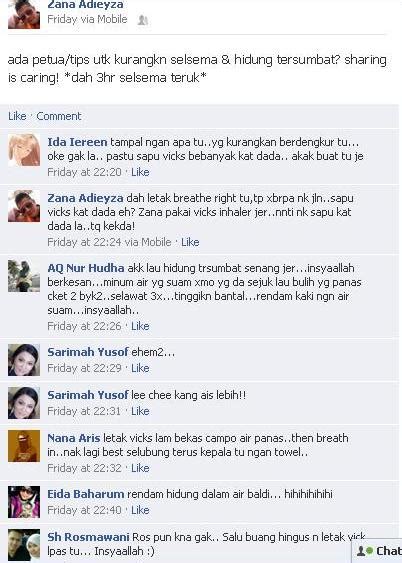Like the original post by Zana Adieyza

[17, 116]
